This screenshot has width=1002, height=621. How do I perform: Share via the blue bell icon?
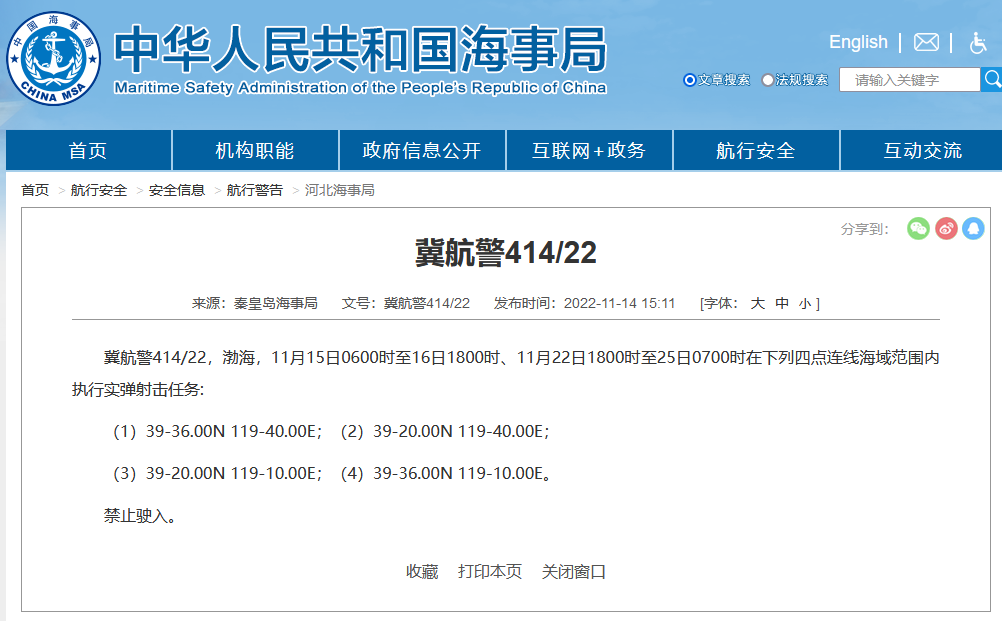pyautogui.click(x=973, y=229)
